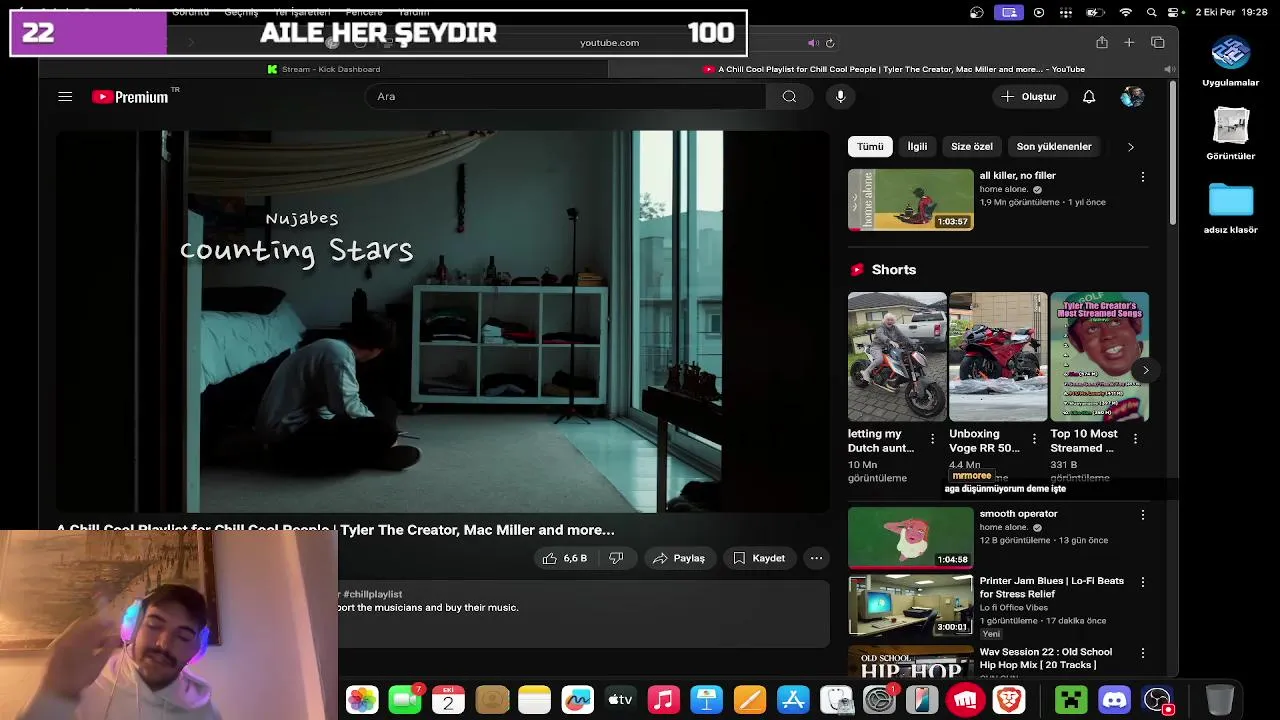This screenshot has height=720, width=1280.
Task: Open Music from the Dock
Action: pyautogui.click(x=663, y=699)
